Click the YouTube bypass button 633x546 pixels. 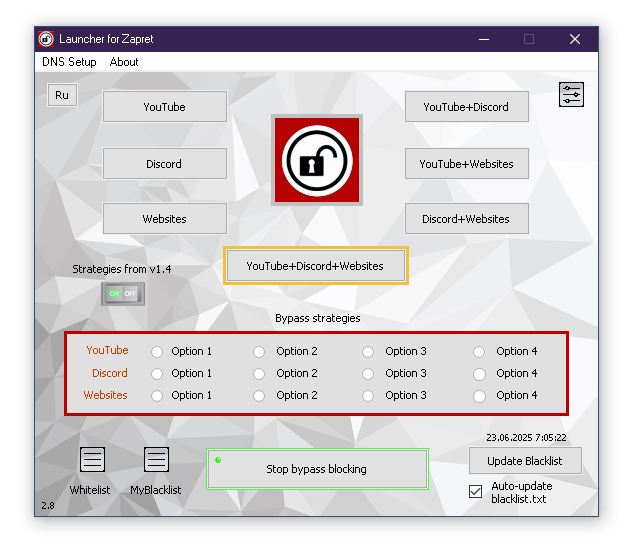165,107
